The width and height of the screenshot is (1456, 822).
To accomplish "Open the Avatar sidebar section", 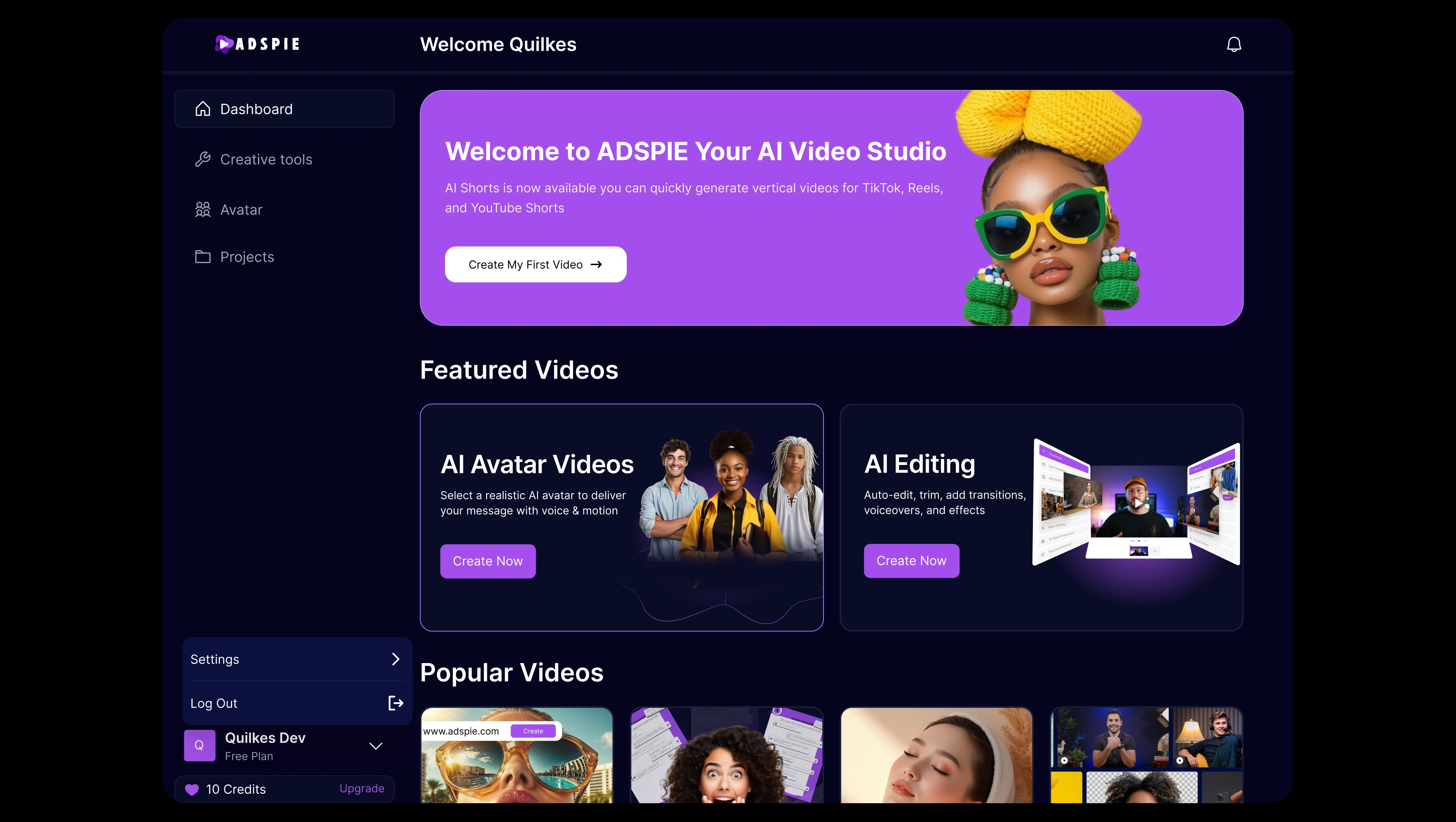I will pyautogui.click(x=241, y=210).
